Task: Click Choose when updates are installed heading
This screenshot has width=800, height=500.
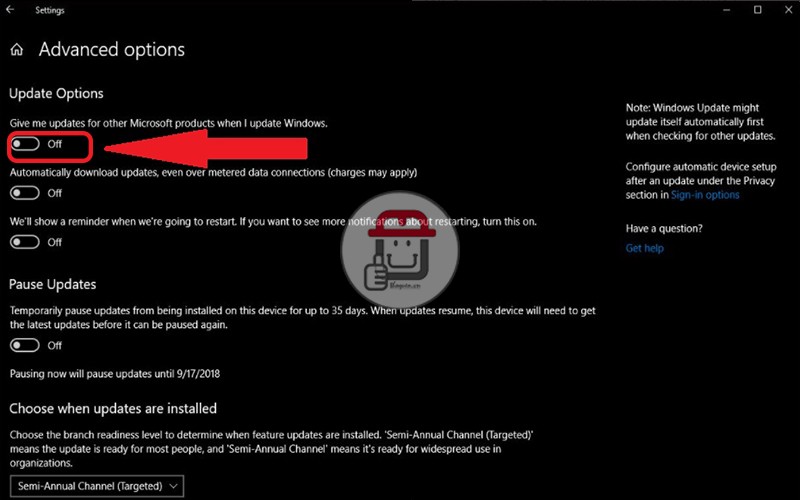Action: point(113,409)
